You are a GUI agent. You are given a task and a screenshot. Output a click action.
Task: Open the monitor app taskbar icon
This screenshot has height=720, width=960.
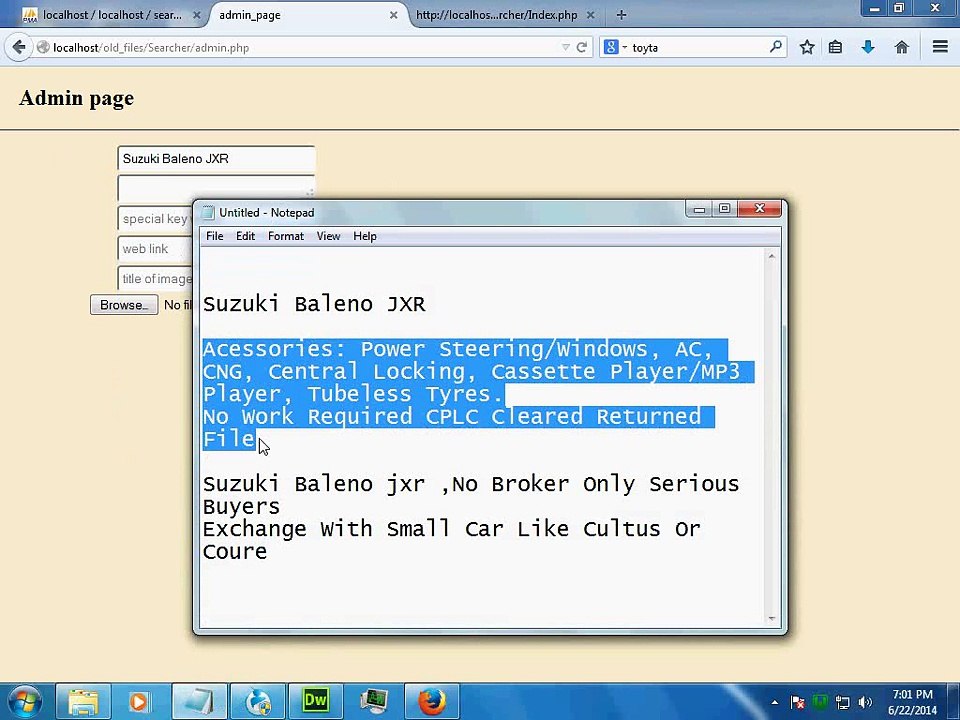[373, 702]
